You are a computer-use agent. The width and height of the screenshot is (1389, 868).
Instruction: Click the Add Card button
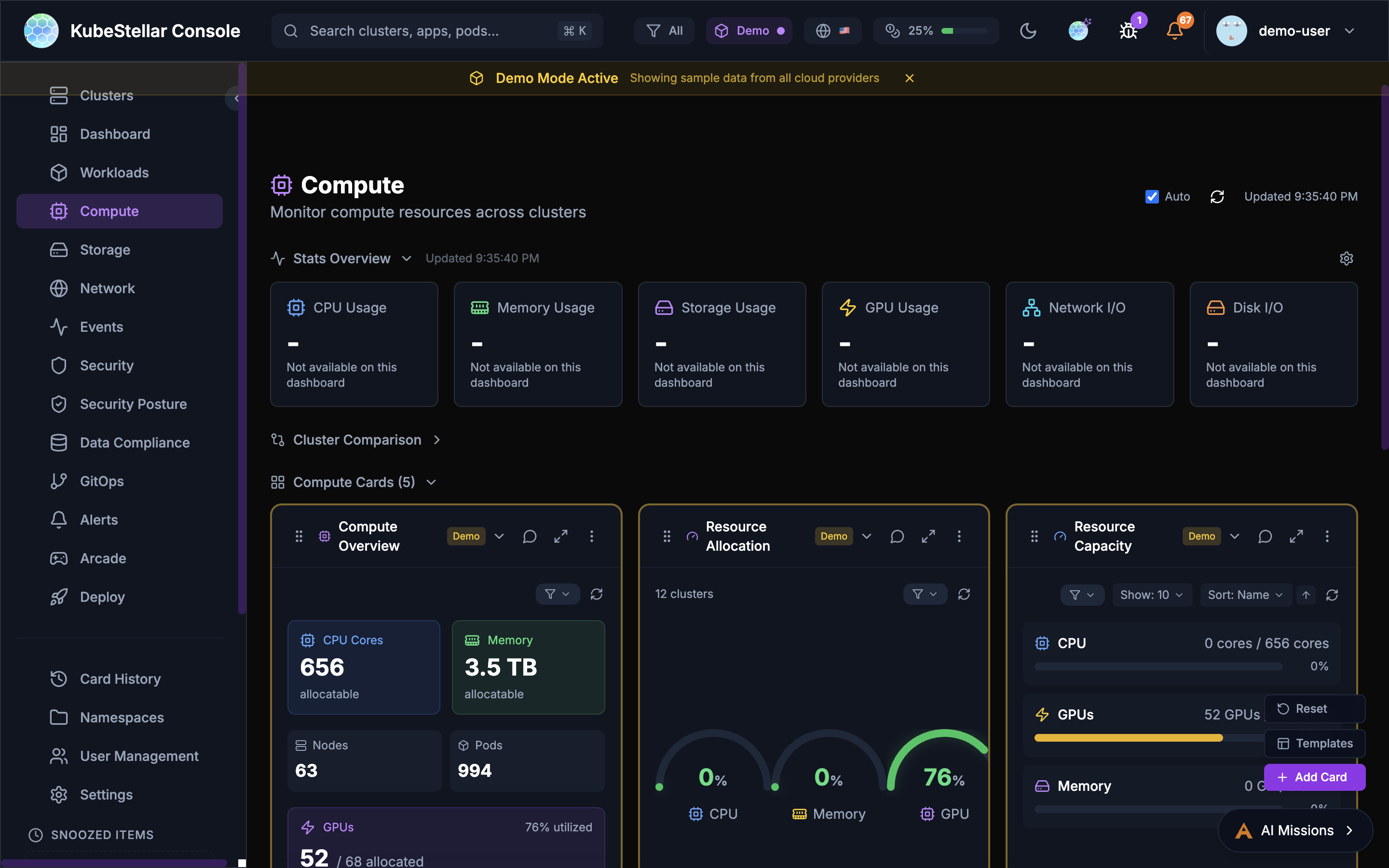[x=1315, y=777]
